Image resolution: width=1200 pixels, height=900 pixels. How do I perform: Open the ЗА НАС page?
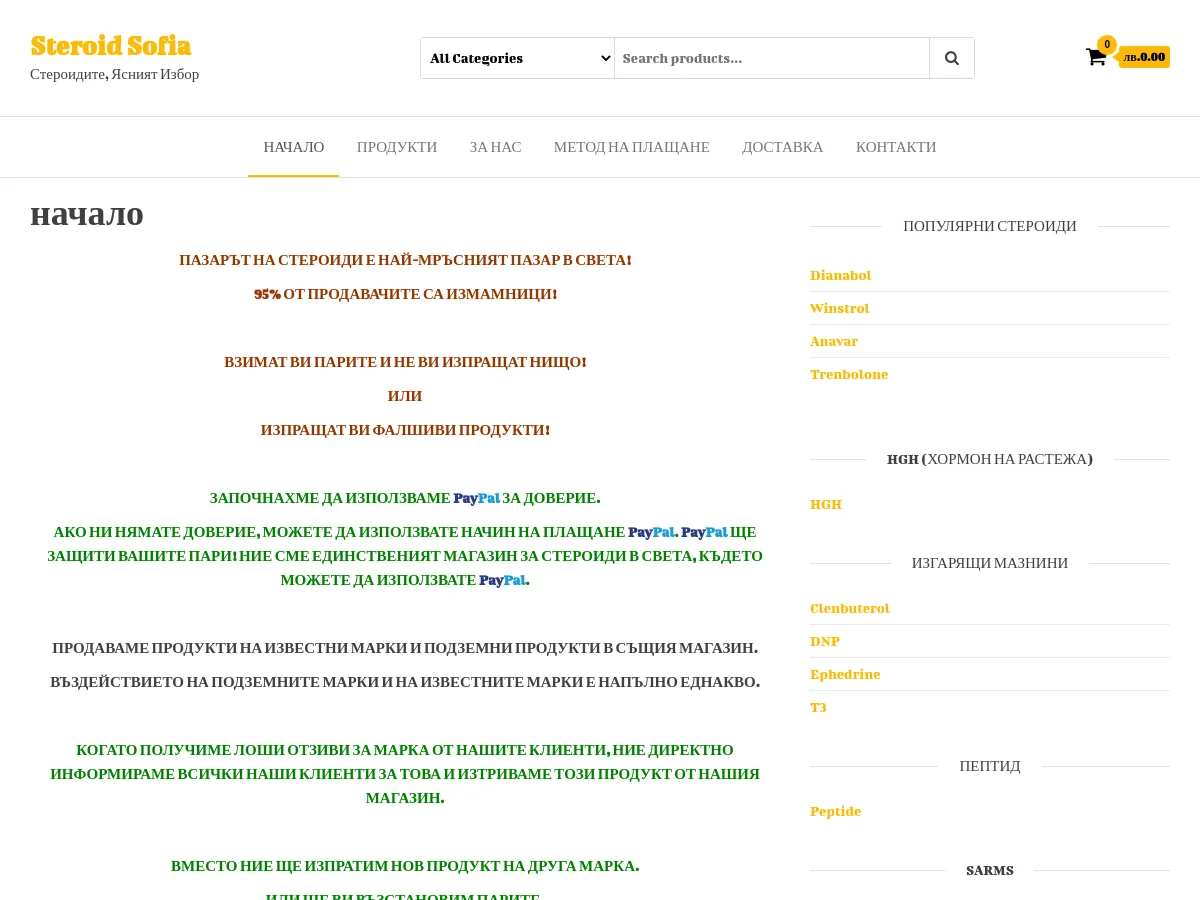click(x=495, y=147)
